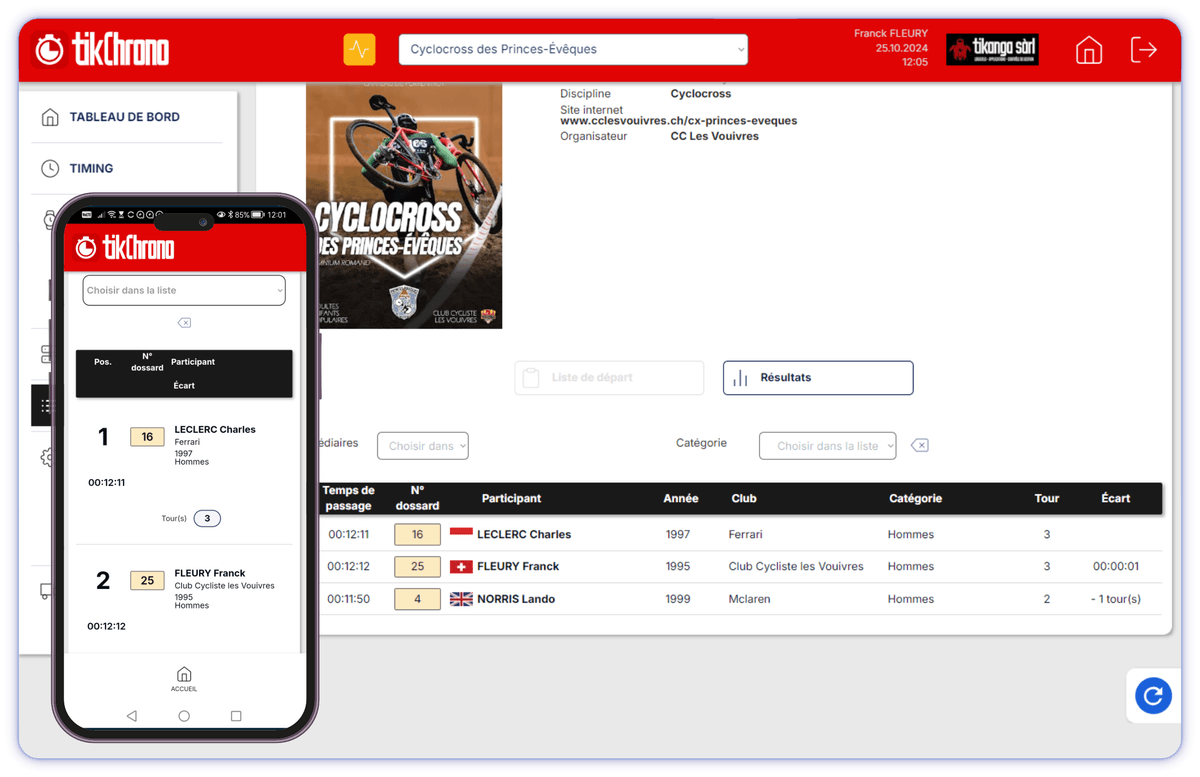This screenshot has height=777, width=1200.
Task: Click time 00:11:50 in table
Action: click(x=349, y=600)
